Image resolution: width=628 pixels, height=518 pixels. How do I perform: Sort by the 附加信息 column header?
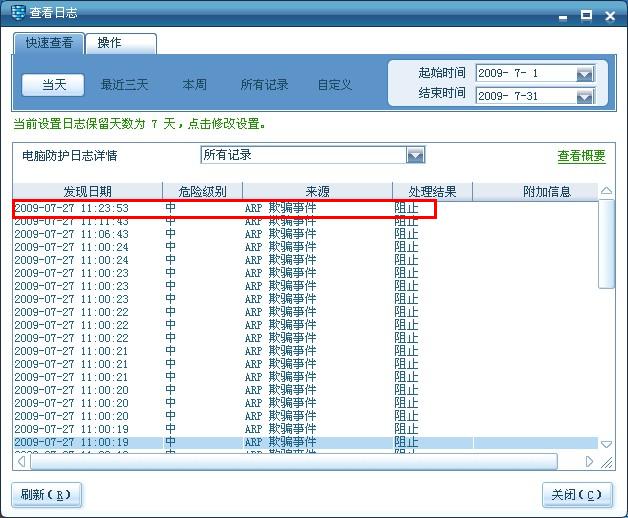coord(535,191)
